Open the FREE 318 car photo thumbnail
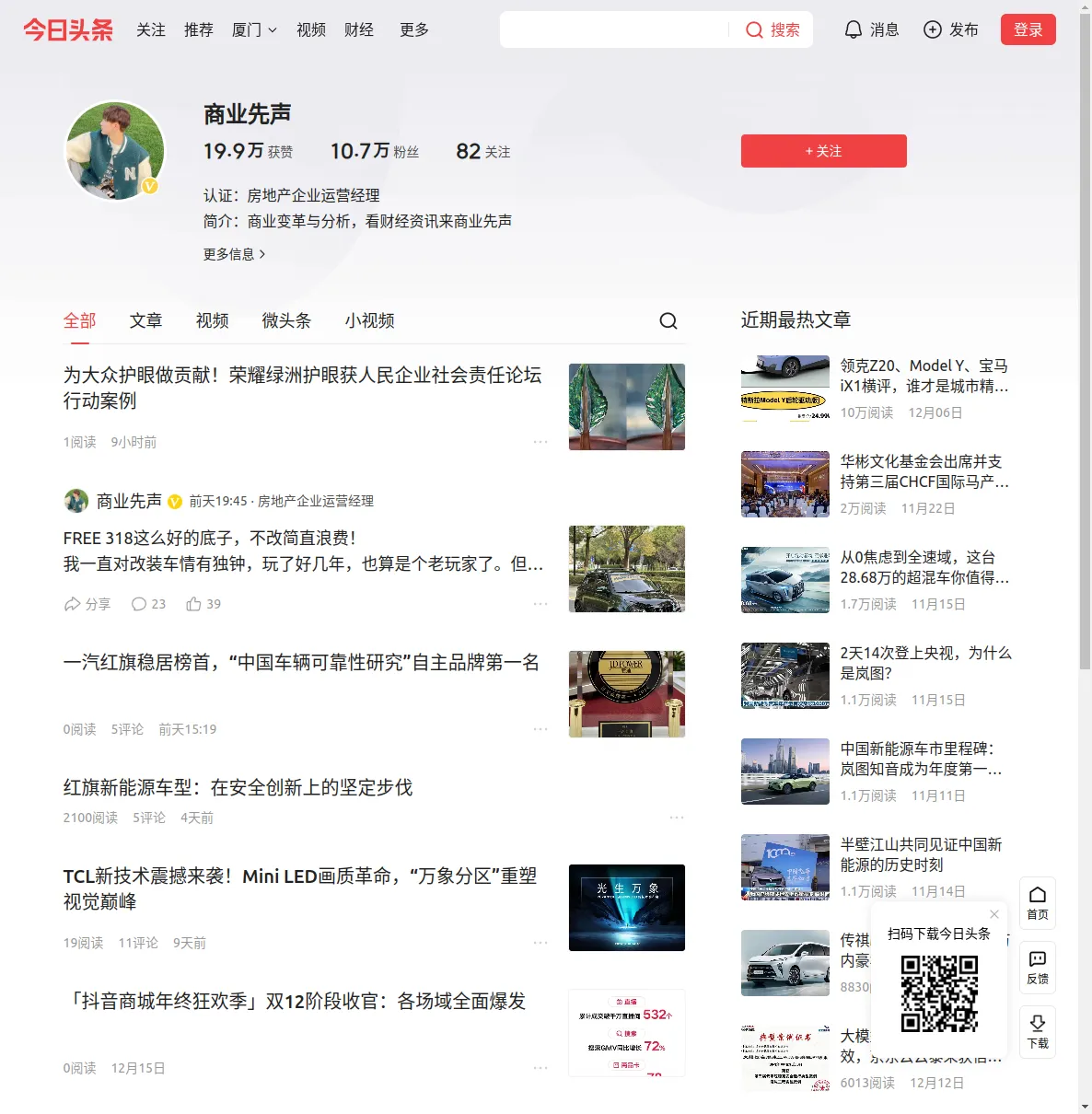1092x1114 pixels. point(627,569)
